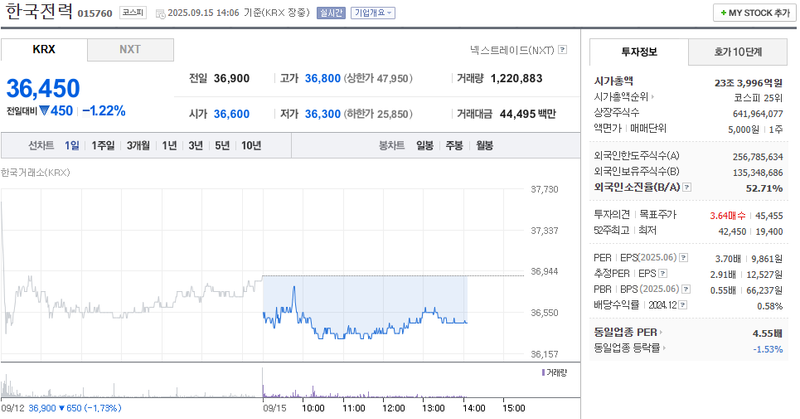Screen dimensions: 800x419
Task: Click the plus icon in MY STOCK 추가
Action: [723, 13]
